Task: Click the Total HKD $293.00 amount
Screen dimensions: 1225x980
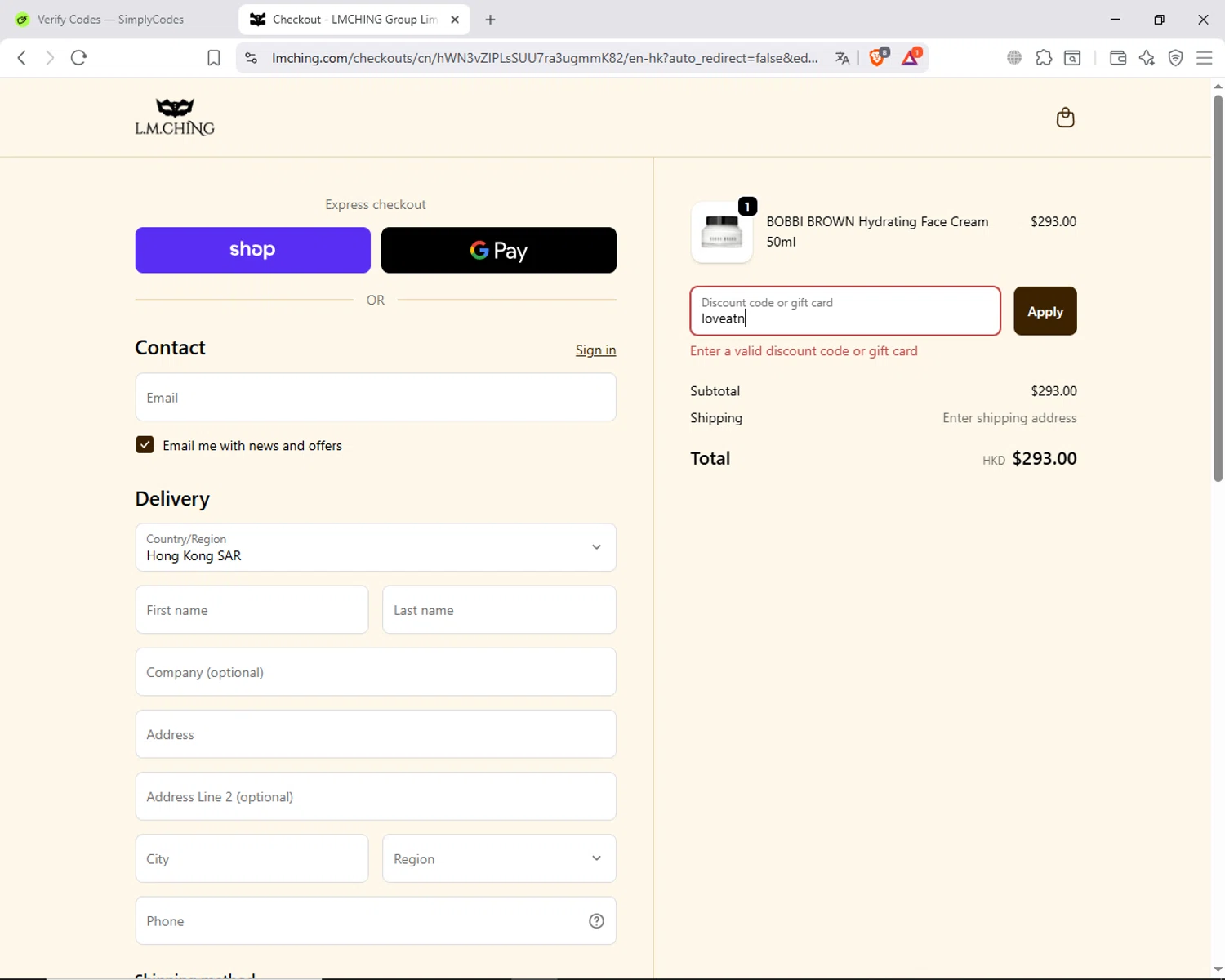Action: pyautogui.click(x=1029, y=459)
